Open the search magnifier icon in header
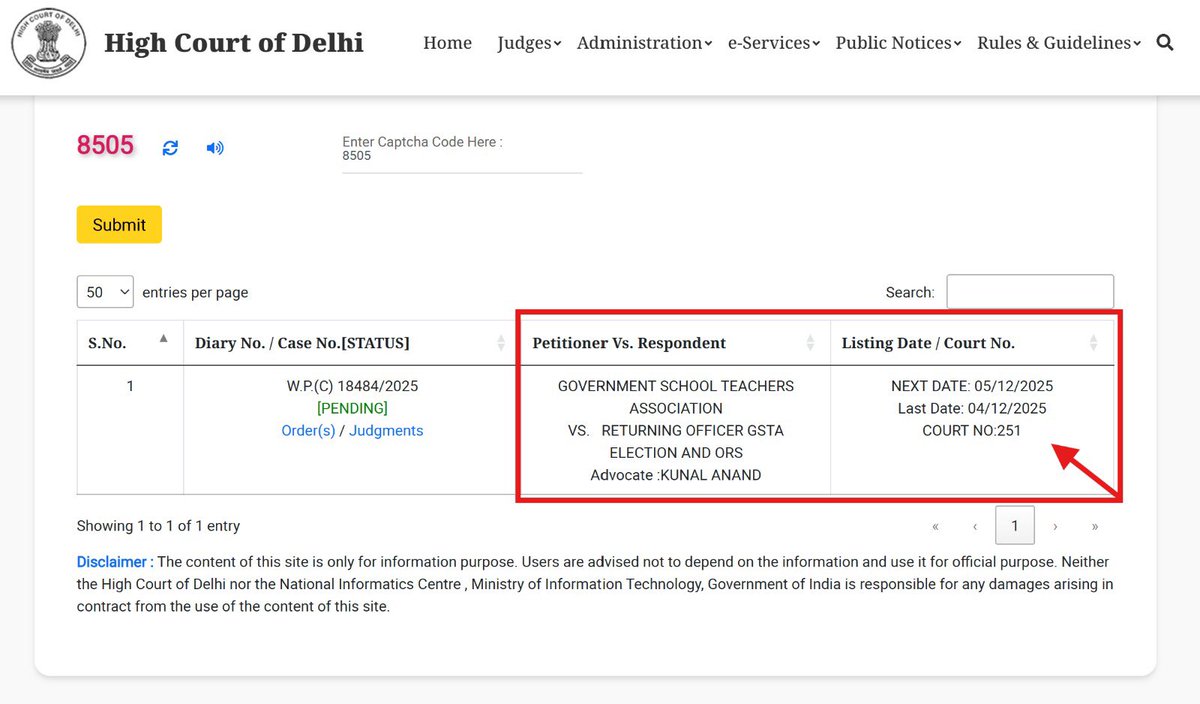The height and width of the screenshot is (704, 1200). [1165, 42]
